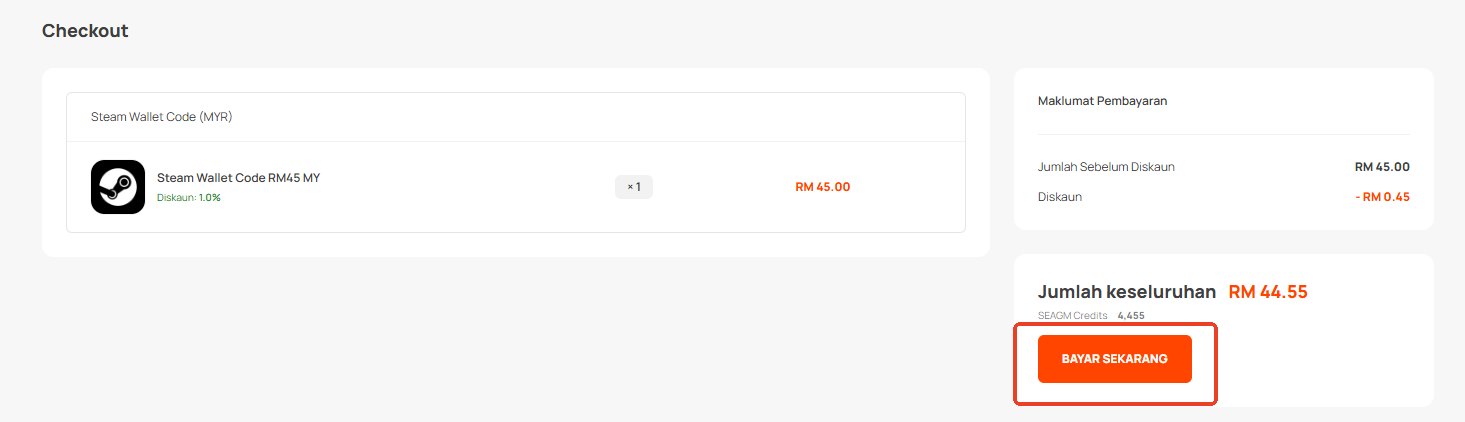Click the Maklumat Pembayaran heading

[1103, 101]
